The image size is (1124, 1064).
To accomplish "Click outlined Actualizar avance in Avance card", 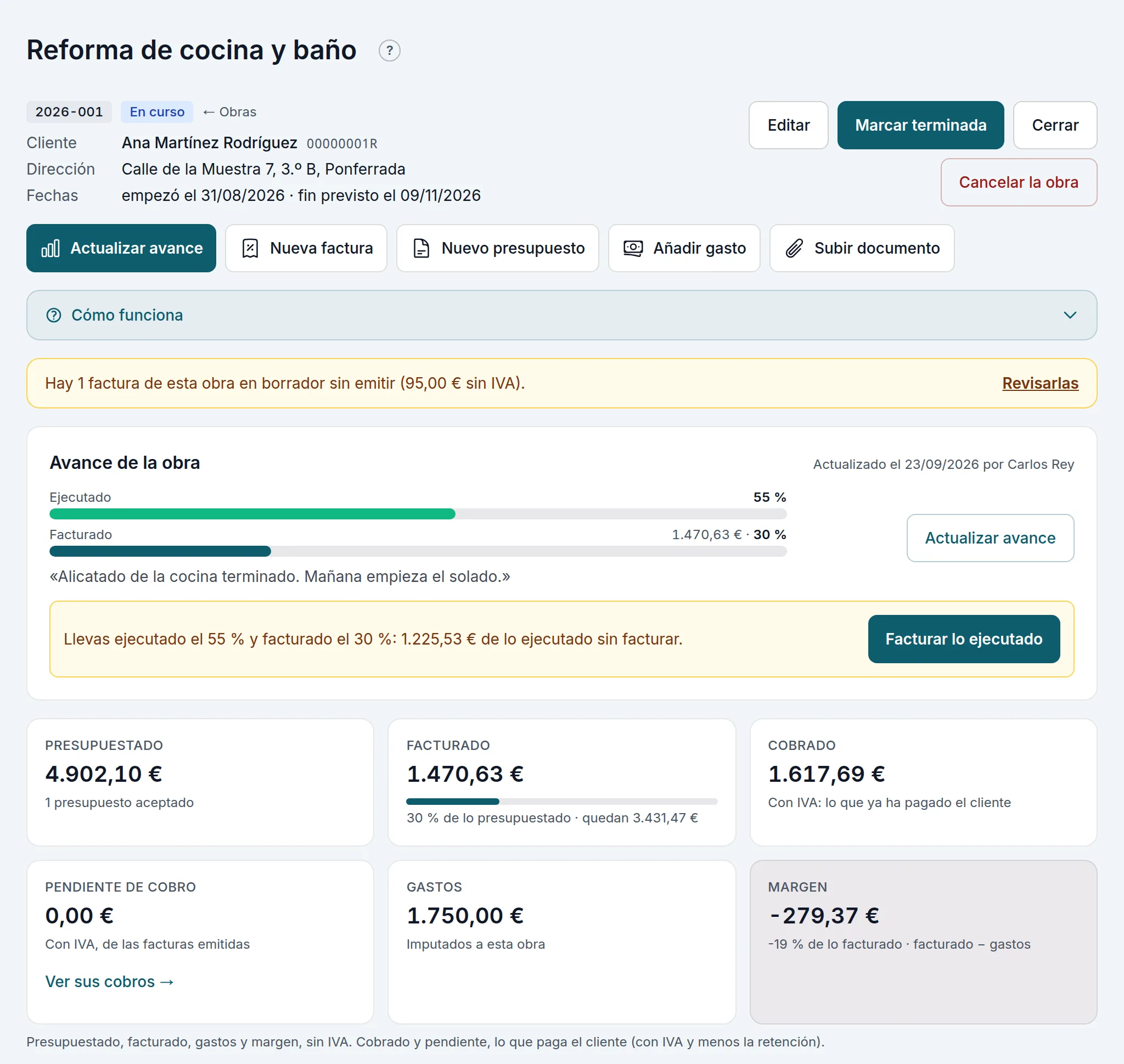I will (990, 538).
